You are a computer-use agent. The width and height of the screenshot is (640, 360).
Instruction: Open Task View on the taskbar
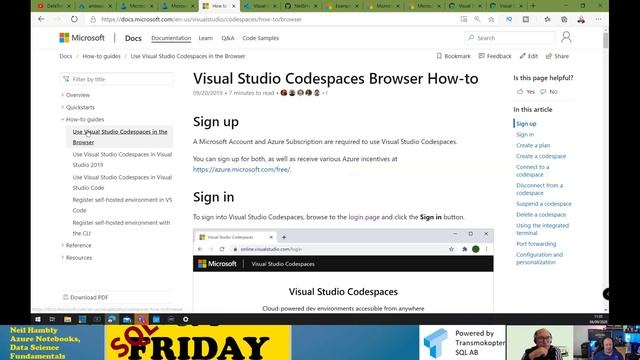pyautogui.click(x=52, y=319)
